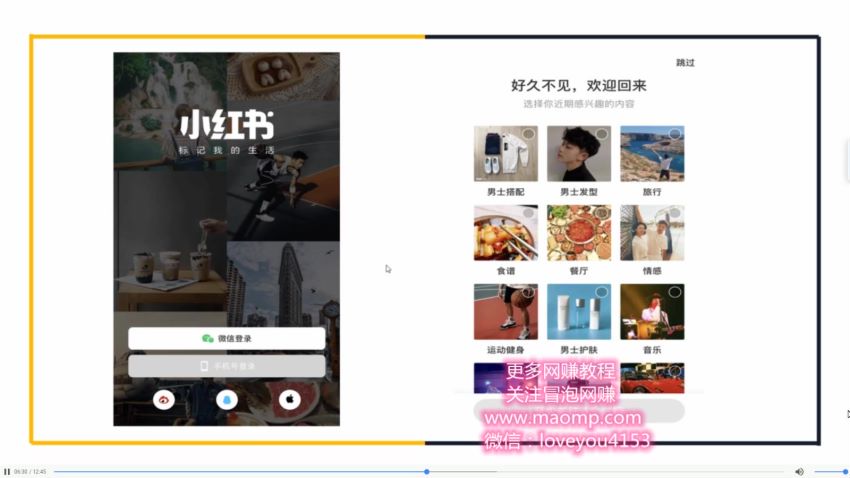850x478 pixels.
Task: Click the video progress bar handle
Action: [x=427, y=471]
